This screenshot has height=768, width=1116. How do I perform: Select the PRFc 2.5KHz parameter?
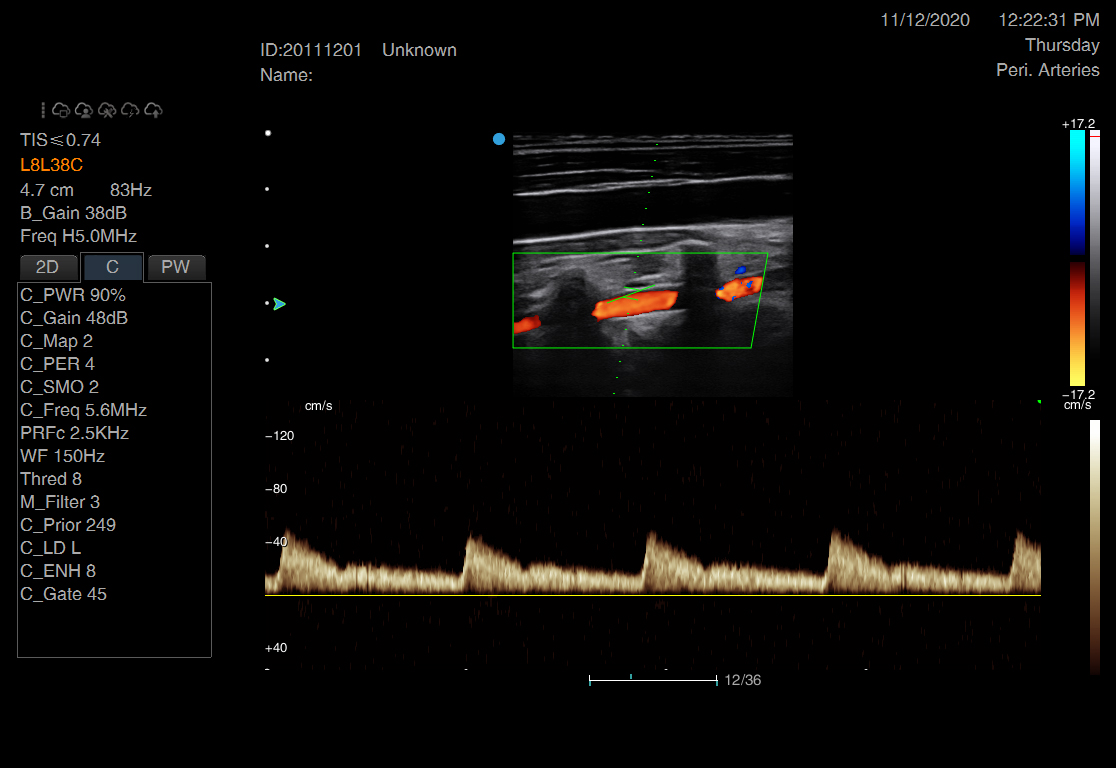click(74, 433)
